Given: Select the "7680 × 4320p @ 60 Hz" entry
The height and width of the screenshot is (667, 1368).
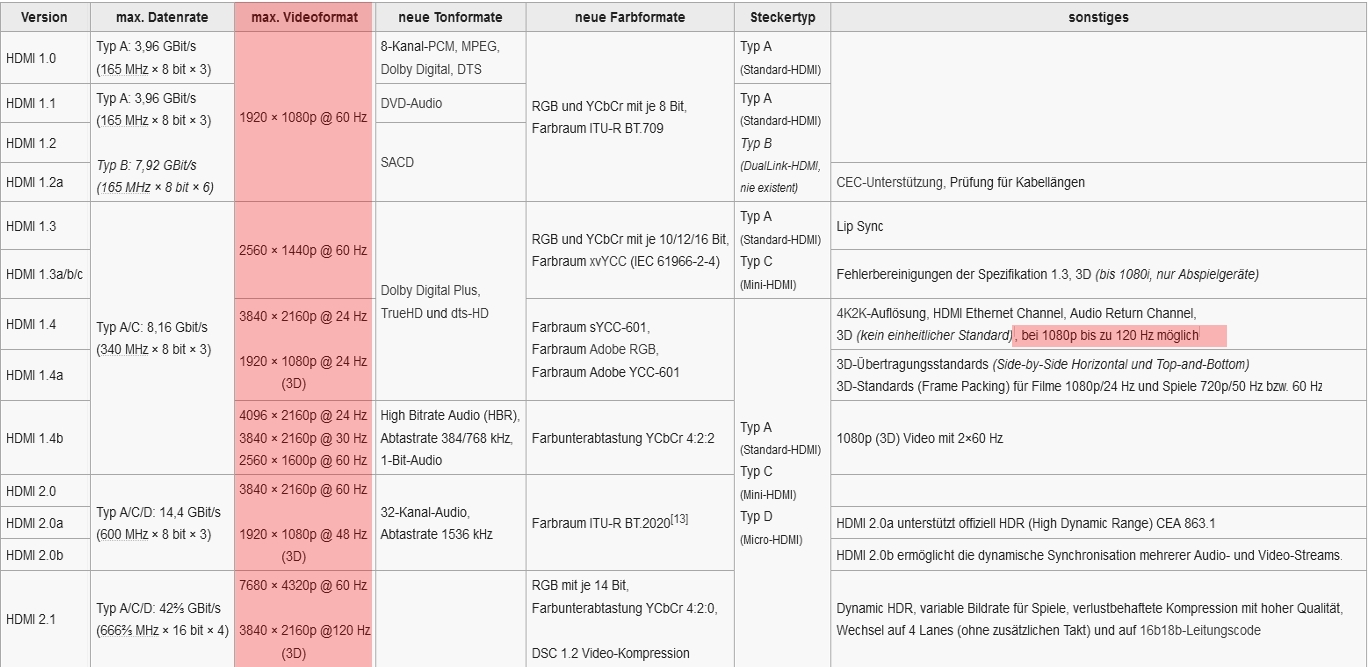Looking at the screenshot, I should (x=303, y=585).
